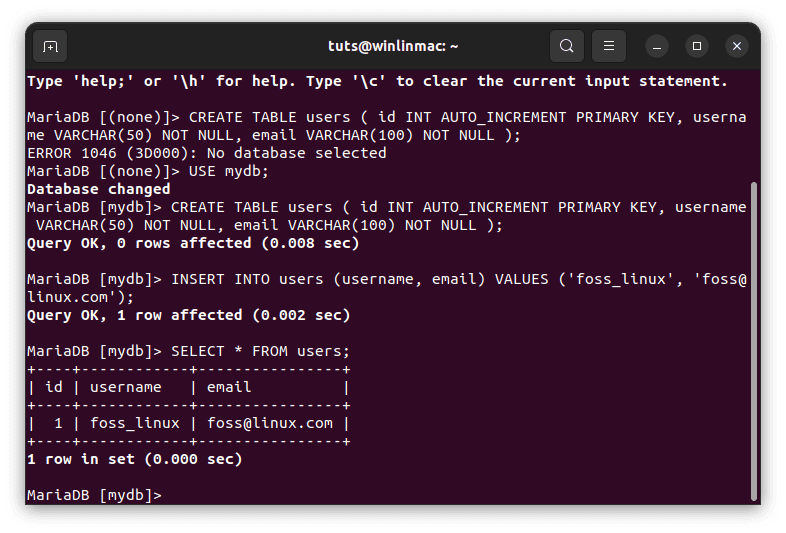Click the SELECT * FROM users command

point(260,351)
